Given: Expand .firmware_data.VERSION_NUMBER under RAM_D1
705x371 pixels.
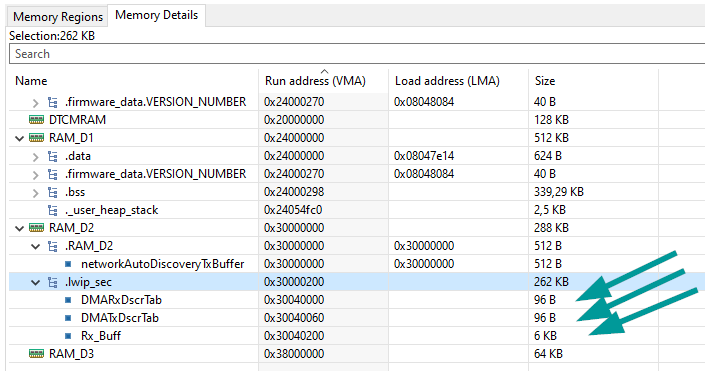Looking at the screenshot, I should pyautogui.click(x=36, y=175).
